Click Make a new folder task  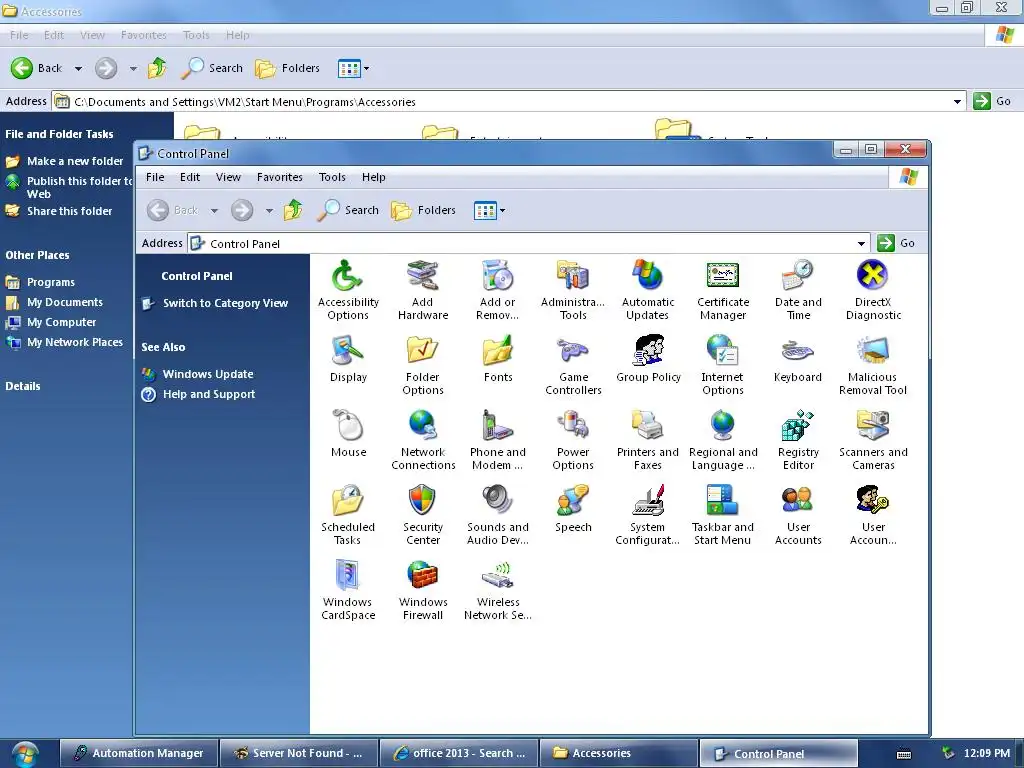(75, 161)
